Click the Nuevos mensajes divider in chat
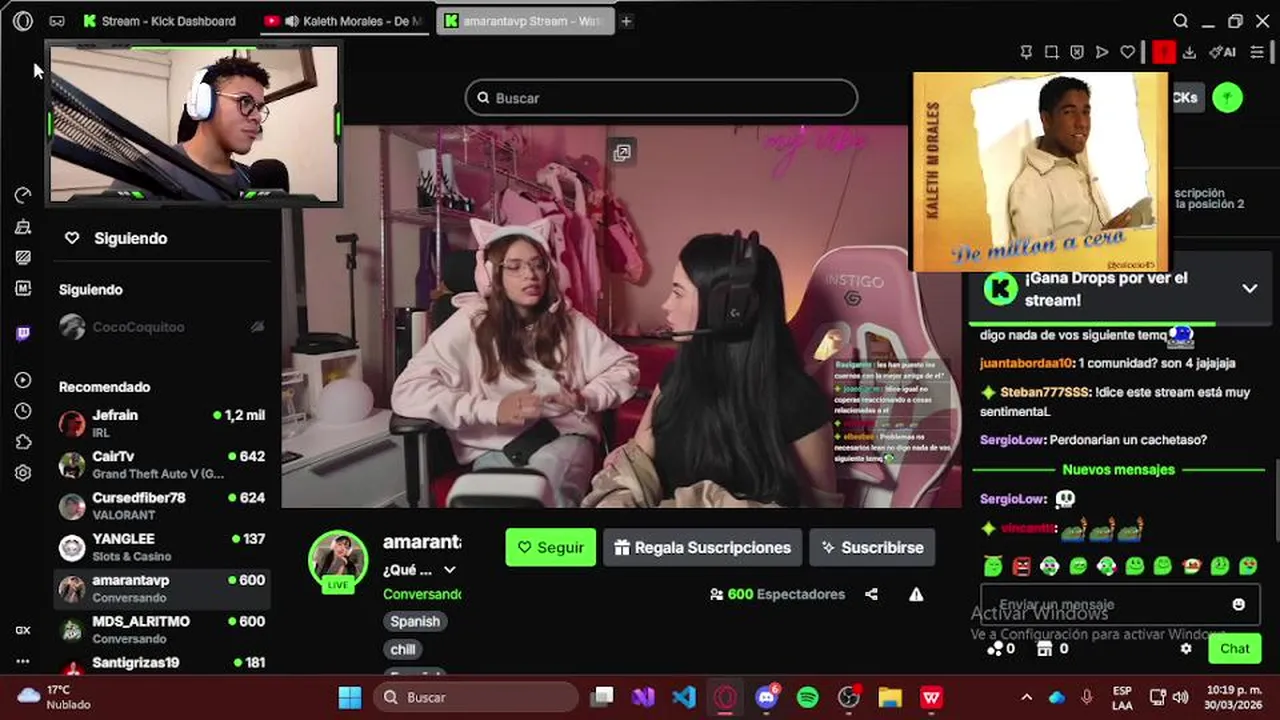Screen dimensions: 1280x720 click(x=1118, y=469)
